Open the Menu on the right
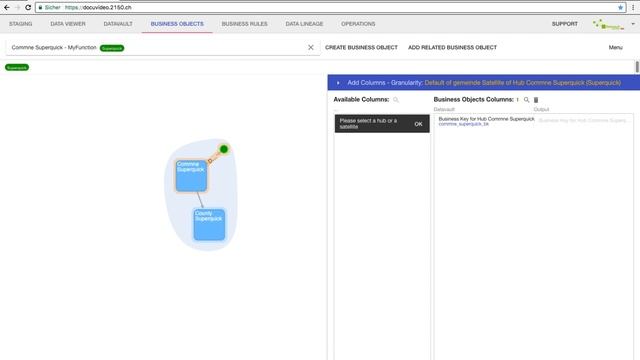The width and height of the screenshot is (640, 360). pyautogui.click(x=616, y=48)
